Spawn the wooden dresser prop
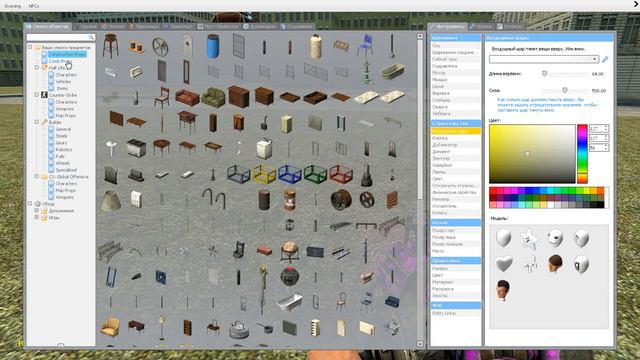 click(238, 97)
